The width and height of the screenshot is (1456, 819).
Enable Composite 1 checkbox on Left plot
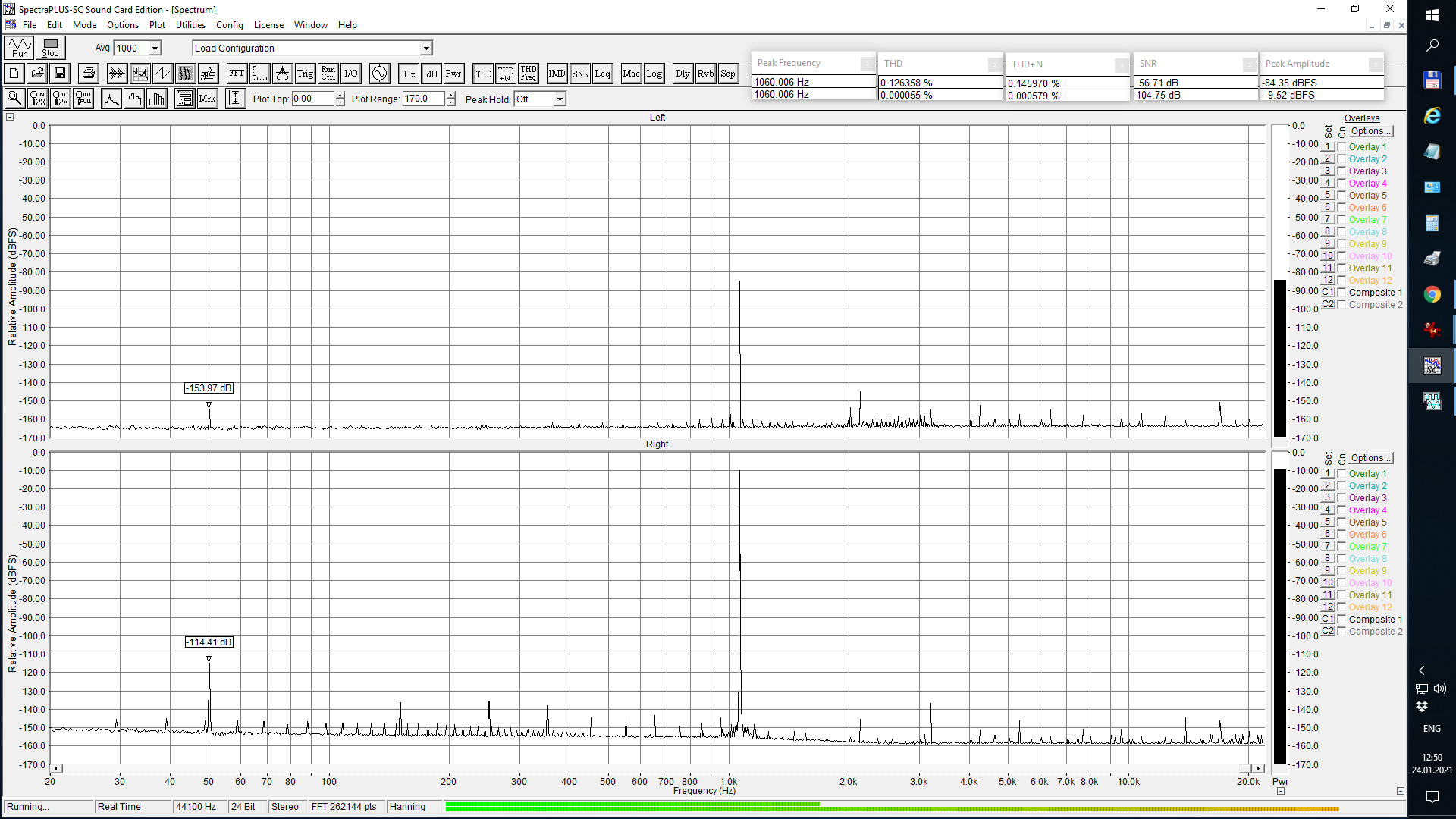(1341, 293)
